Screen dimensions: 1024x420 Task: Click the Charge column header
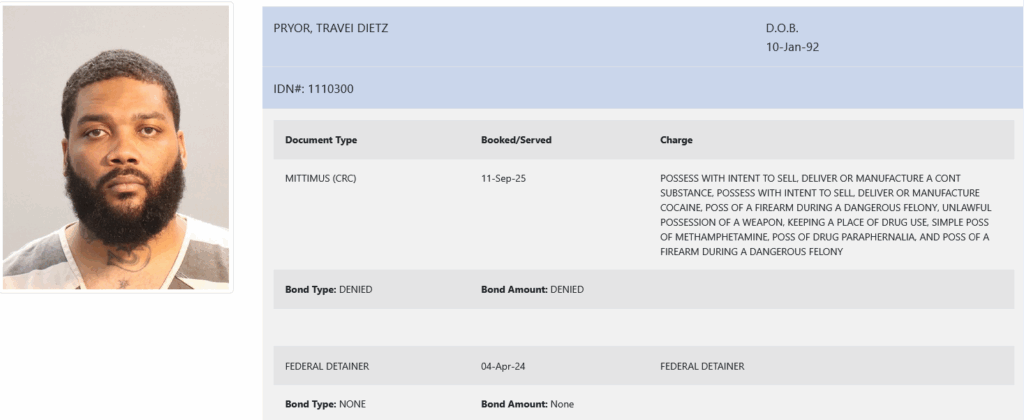point(677,140)
